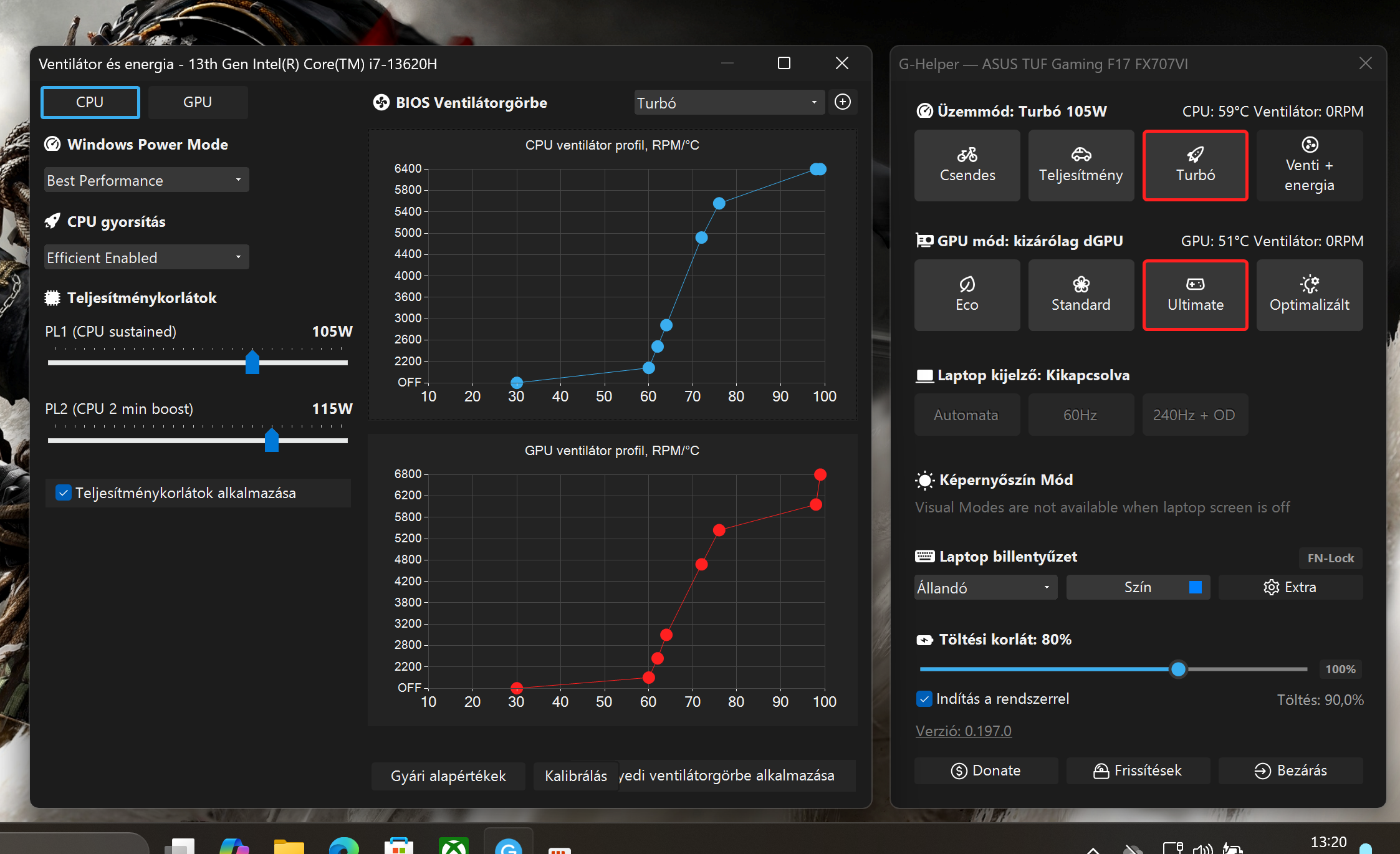
Task: Switch to Teljesítmény performance mode
Action: pos(1080,165)
